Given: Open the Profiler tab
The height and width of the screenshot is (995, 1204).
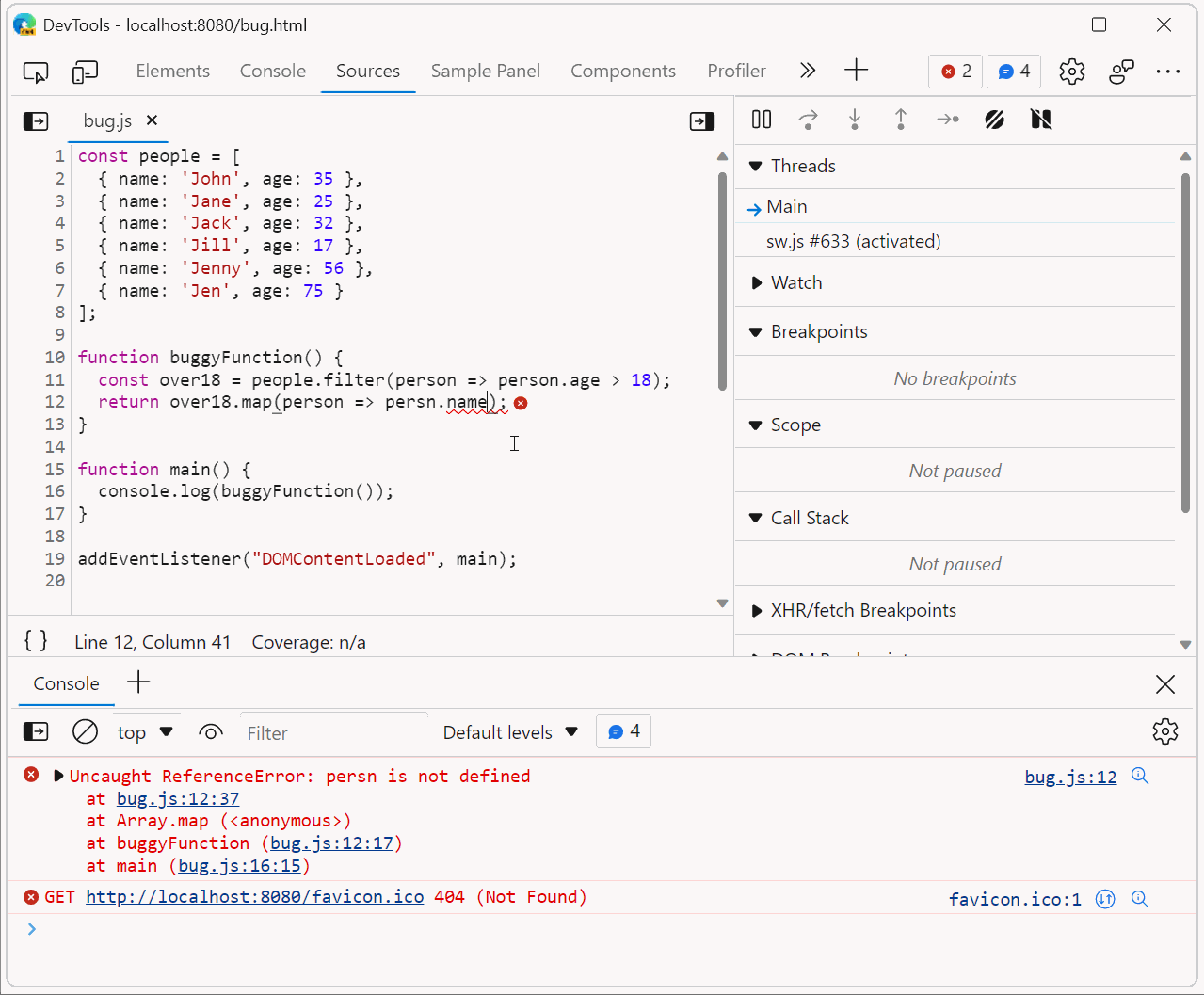Looking at the screenshot, I should tap(735, 71).
